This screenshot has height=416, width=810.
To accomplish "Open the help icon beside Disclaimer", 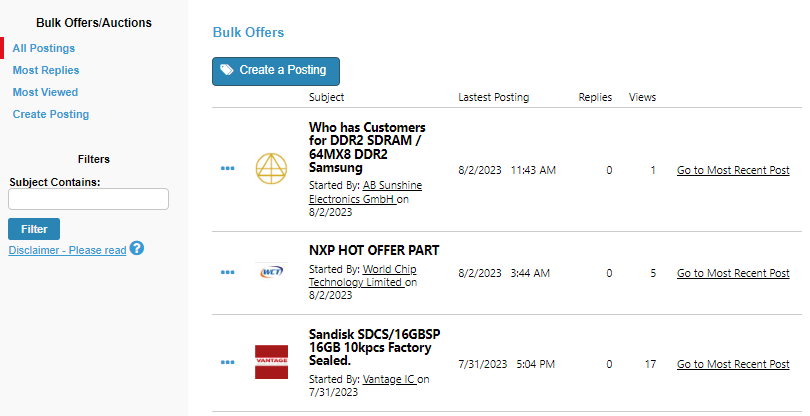I will coord(137,248).
